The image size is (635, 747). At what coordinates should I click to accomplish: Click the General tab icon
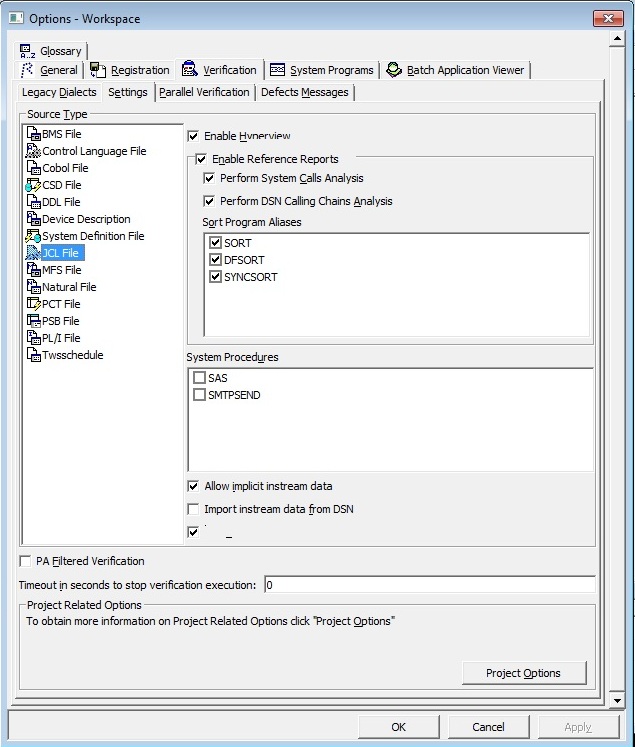27,70
